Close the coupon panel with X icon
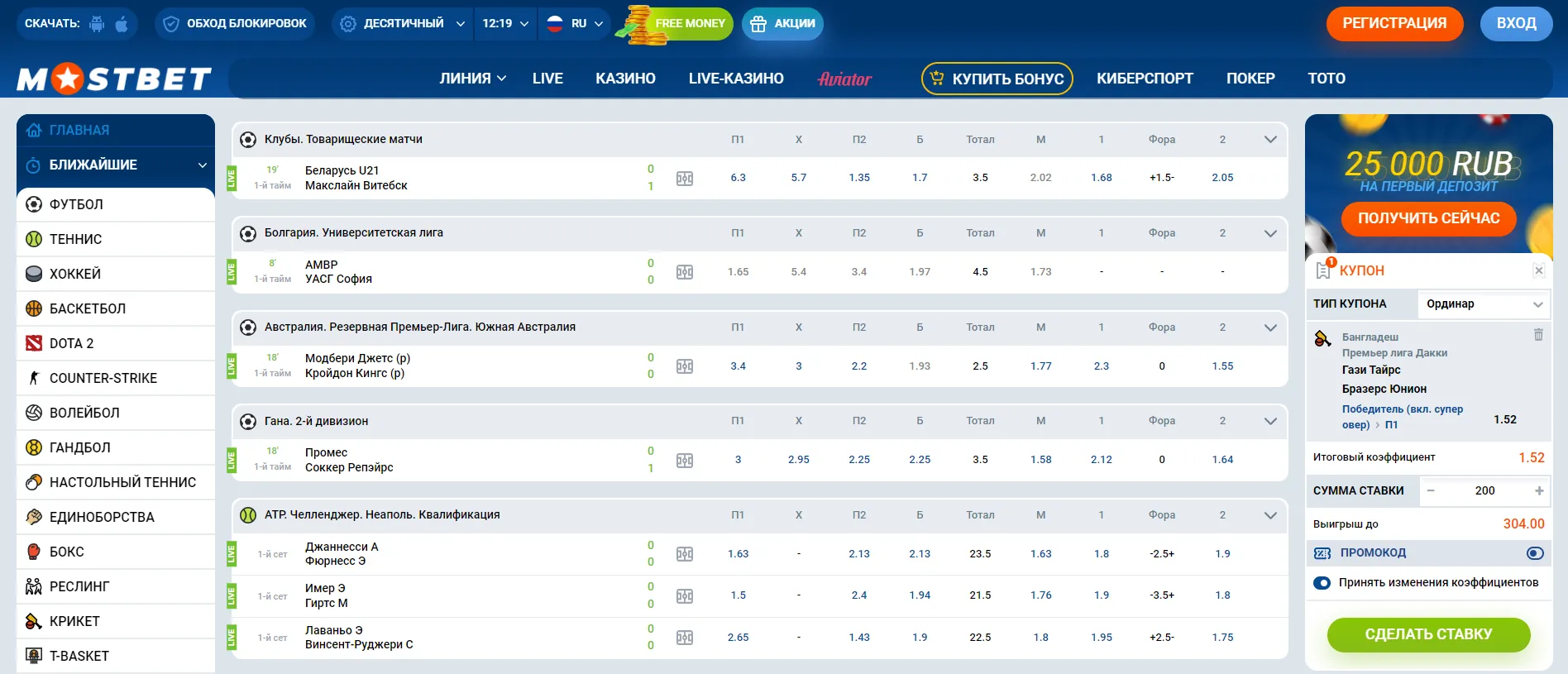 click(x=1538, y=270)
